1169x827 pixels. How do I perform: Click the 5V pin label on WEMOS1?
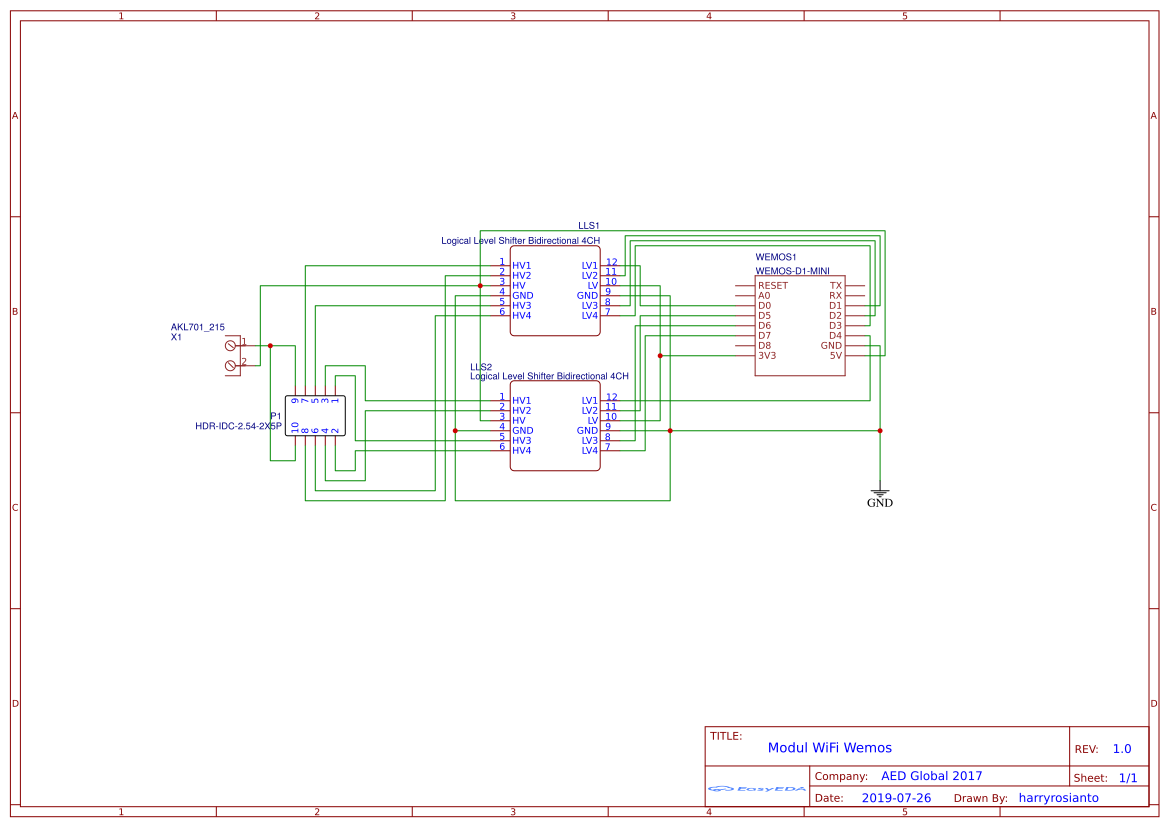[x=836, y=356]
